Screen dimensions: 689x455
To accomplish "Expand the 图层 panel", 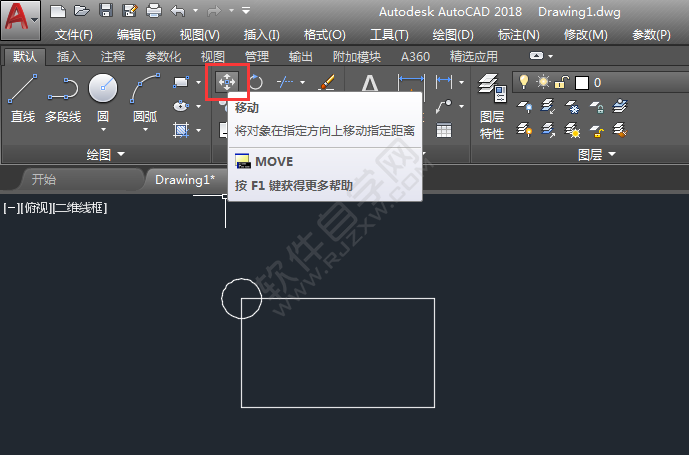I will 596,154.
